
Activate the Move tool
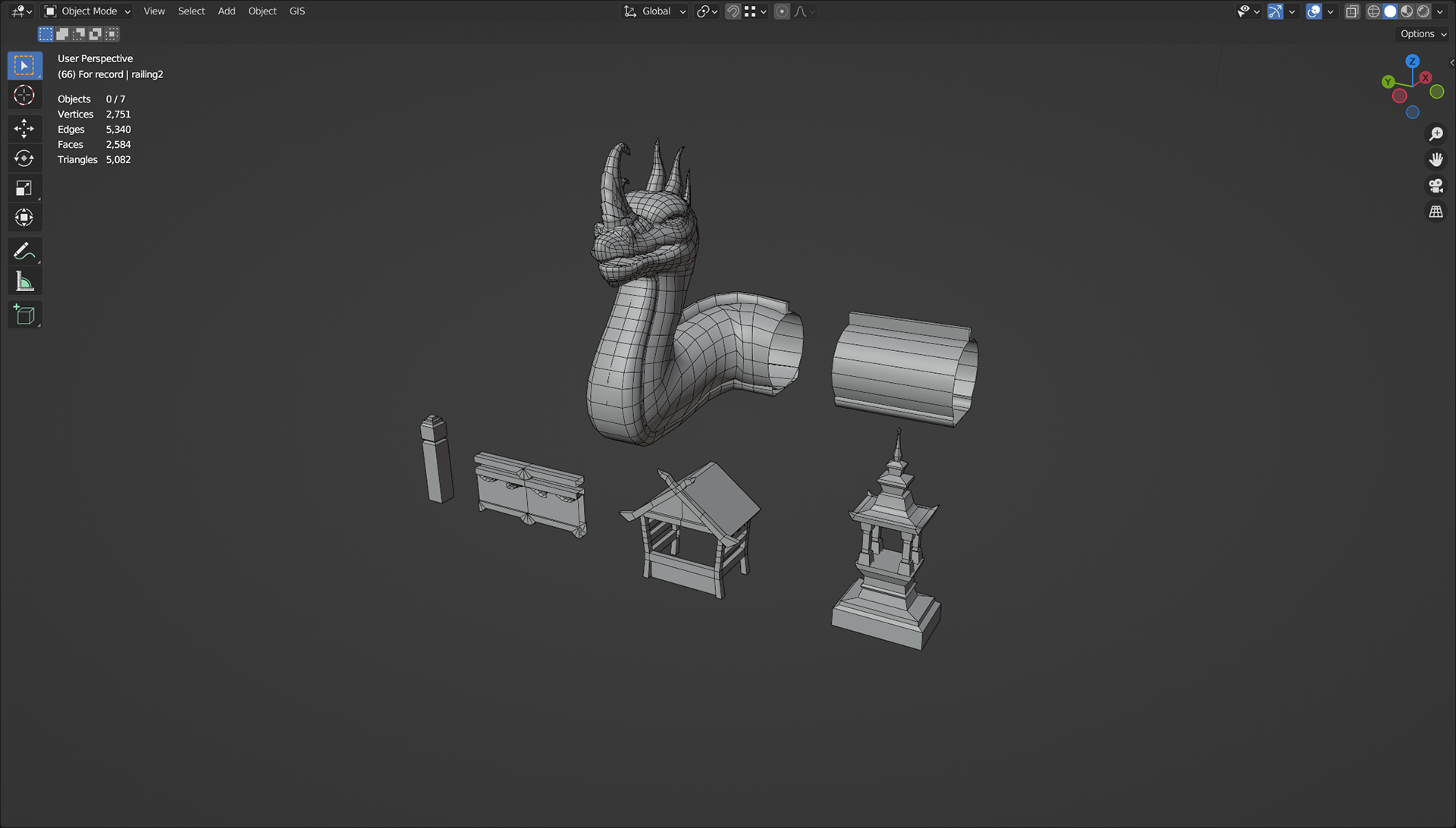click(24, 128)
